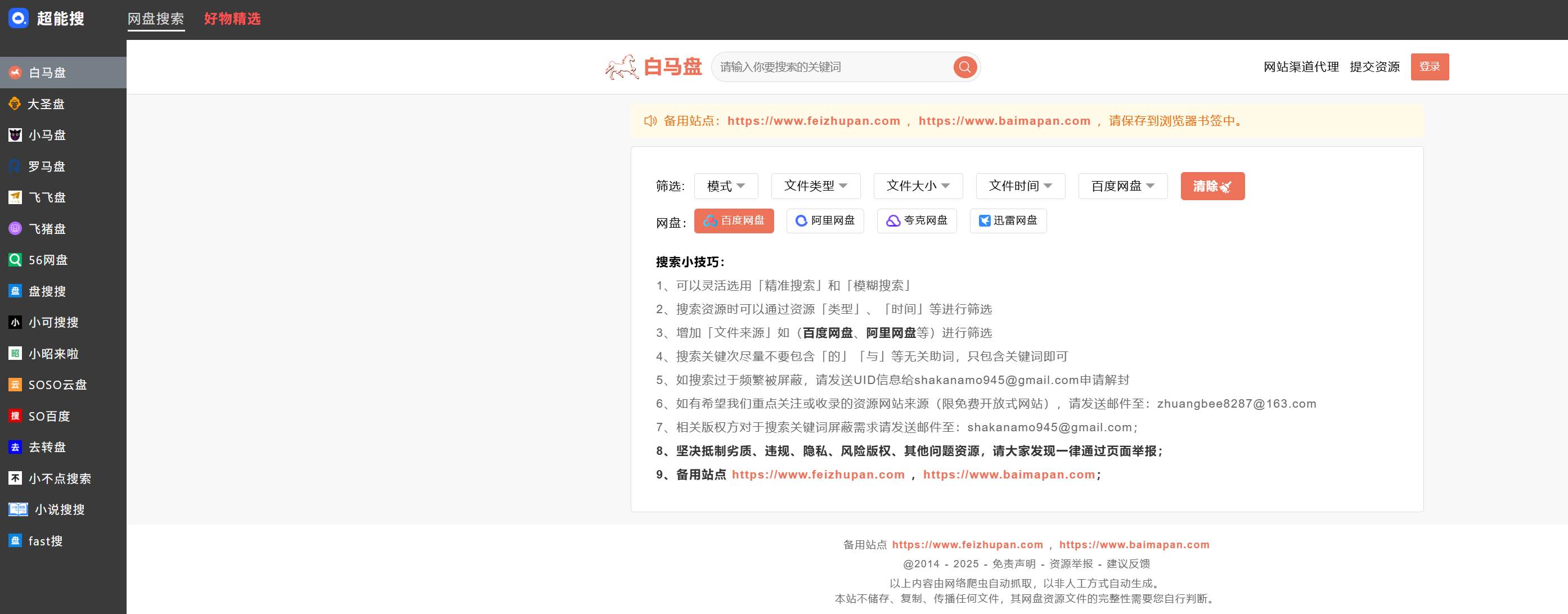Select the 迅雷网盘 source option
Image resolution: width=1568 pixels, height=614 pixels.
[x=1008, y=220]
